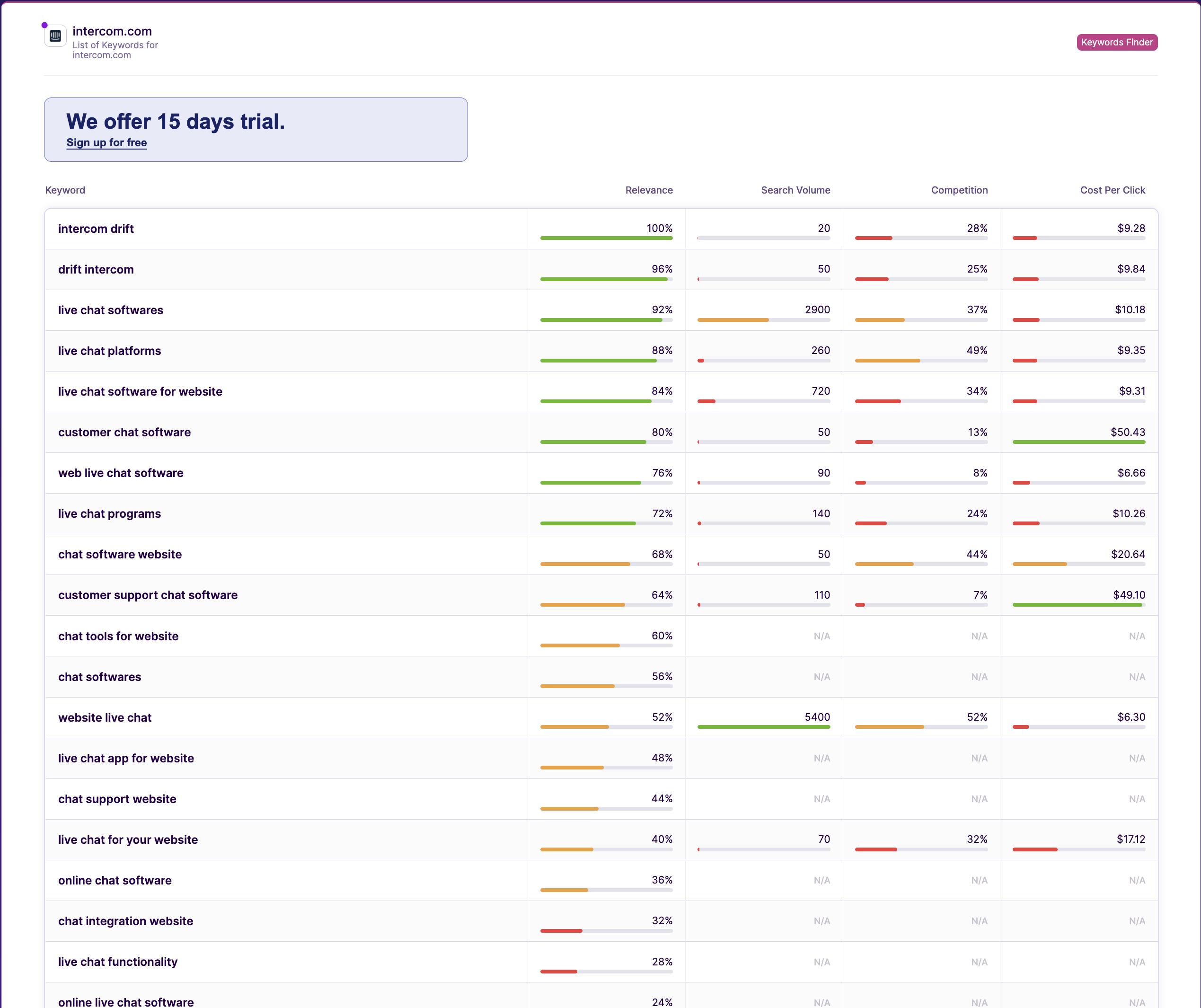
Task: Click the 720 search volume value
Action: tap(821, 391)
